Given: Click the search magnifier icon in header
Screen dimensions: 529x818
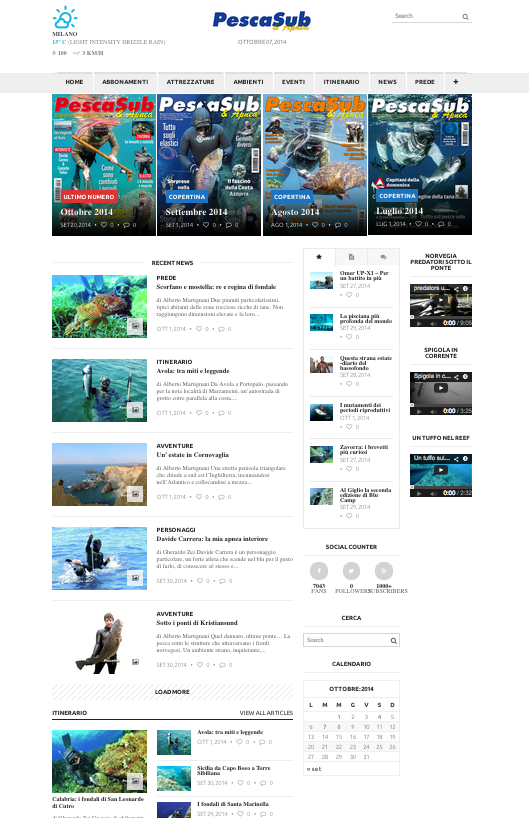Looking at the screenshot, I should pos(465,17).
